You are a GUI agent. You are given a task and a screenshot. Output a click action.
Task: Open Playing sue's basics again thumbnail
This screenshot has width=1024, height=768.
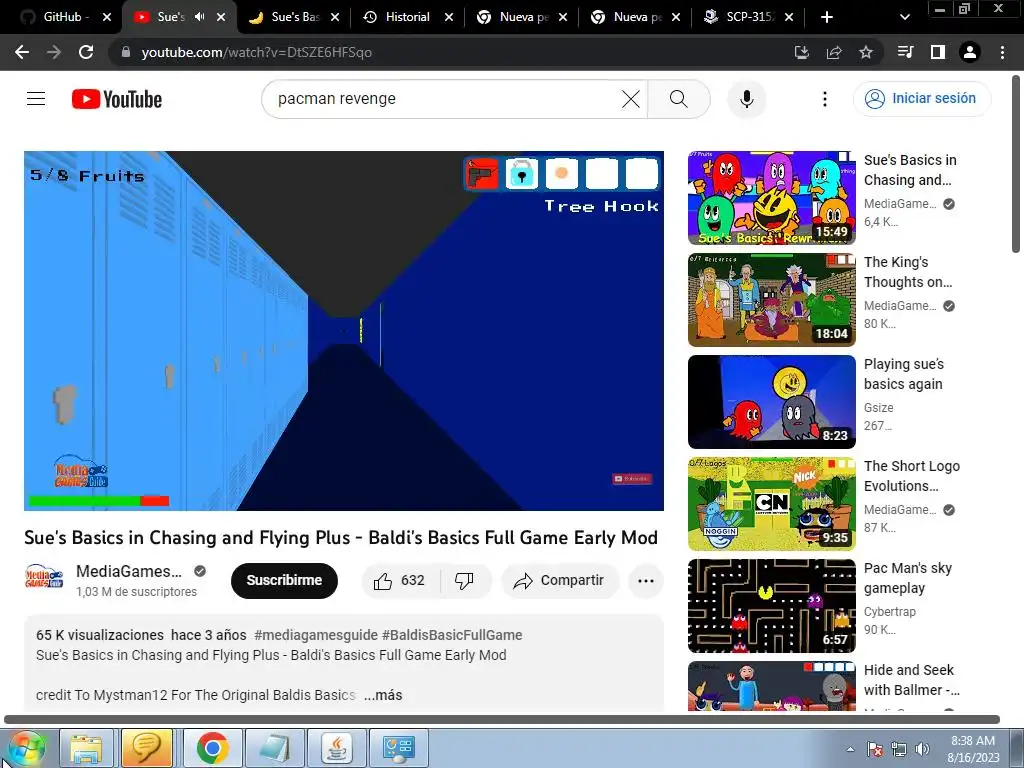click(x=772, y=402)
